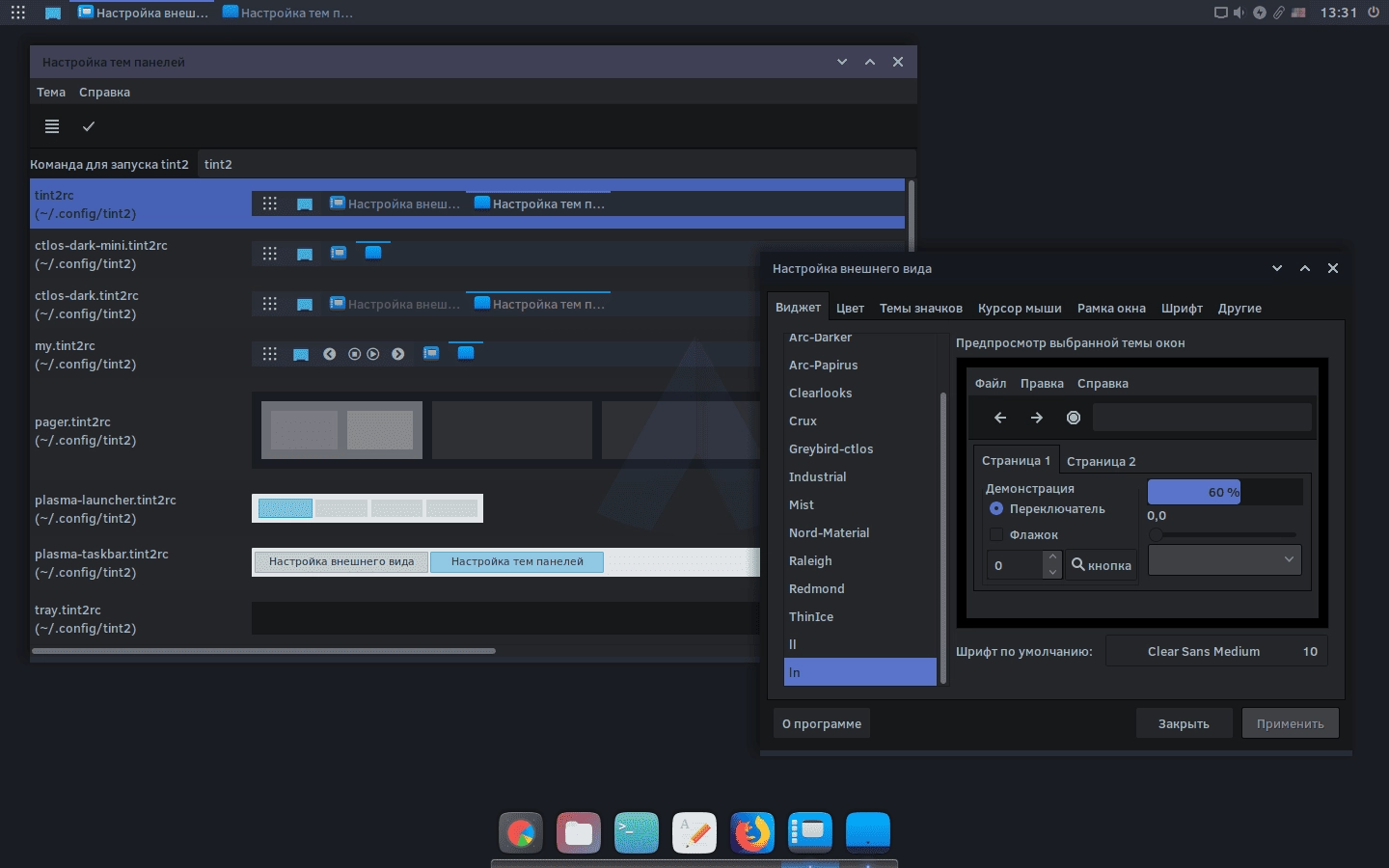This screenshot has width=1389, height=868.
Task: Launch the terminal from the dock
Action: (637, 831)
